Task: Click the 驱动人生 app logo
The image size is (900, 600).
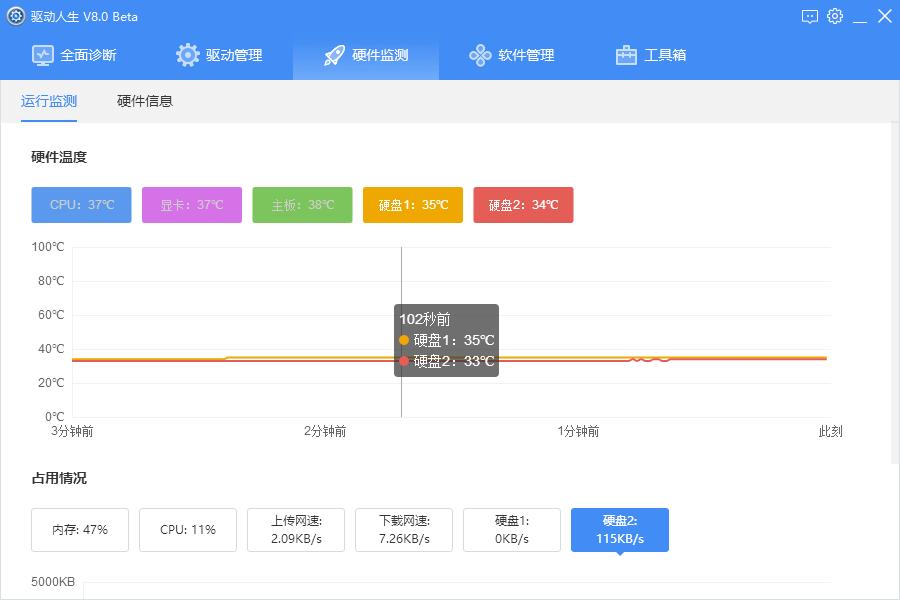Action: click(x=14, y=16)
